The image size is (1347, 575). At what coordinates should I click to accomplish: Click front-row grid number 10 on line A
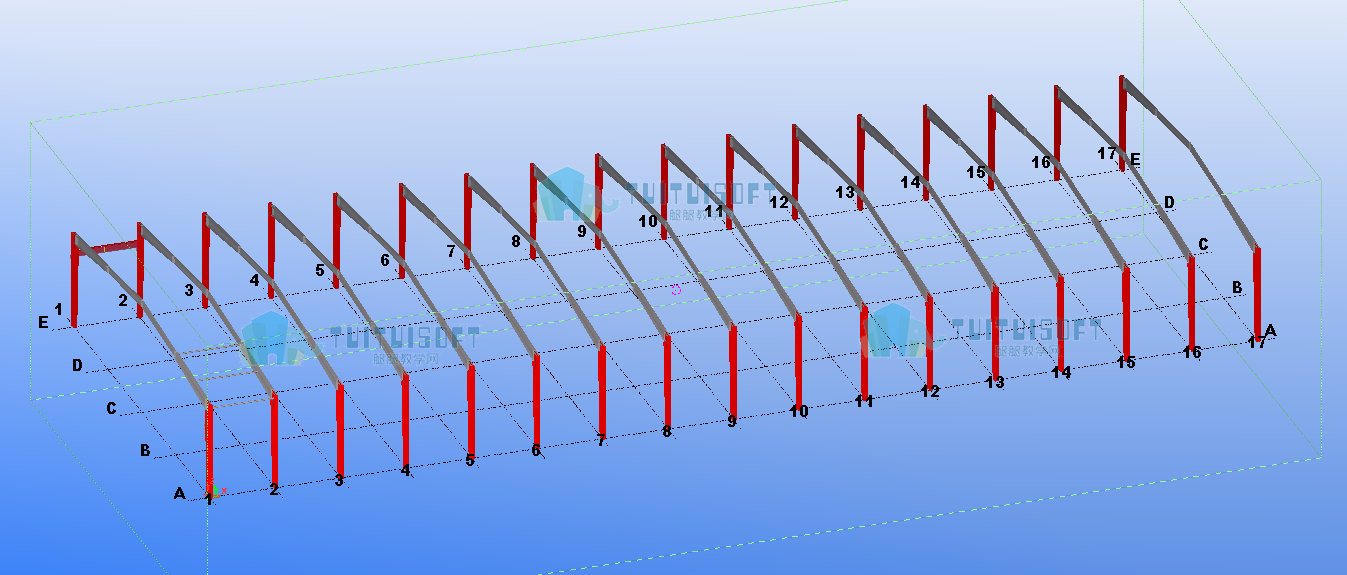798,411
